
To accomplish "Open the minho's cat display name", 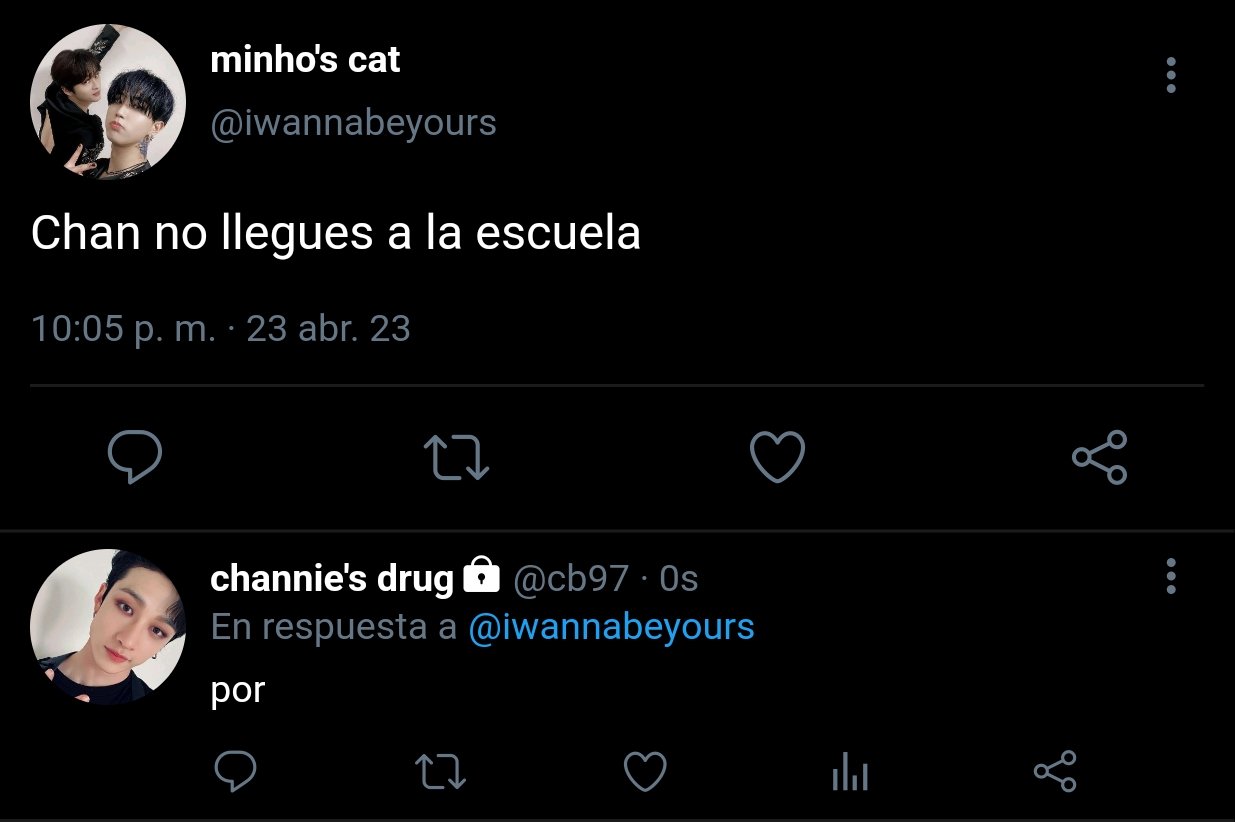I will [x=305, y=60].
